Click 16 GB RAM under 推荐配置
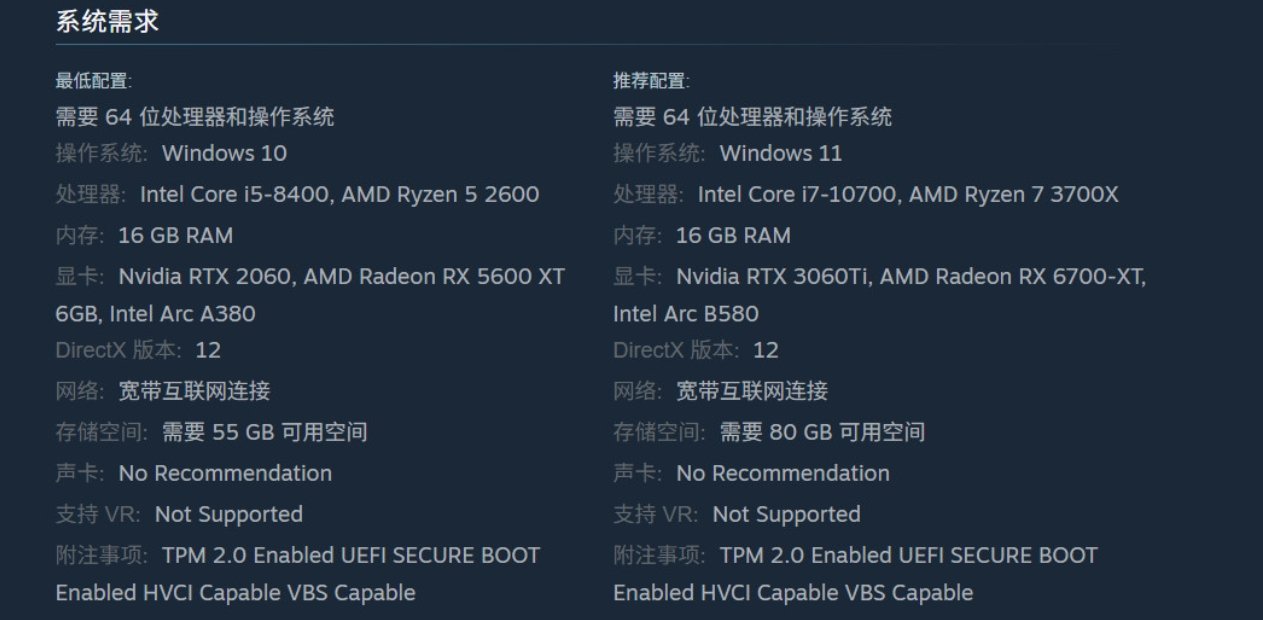Screen dimensions: 1263x620 [x=733, y=236]
